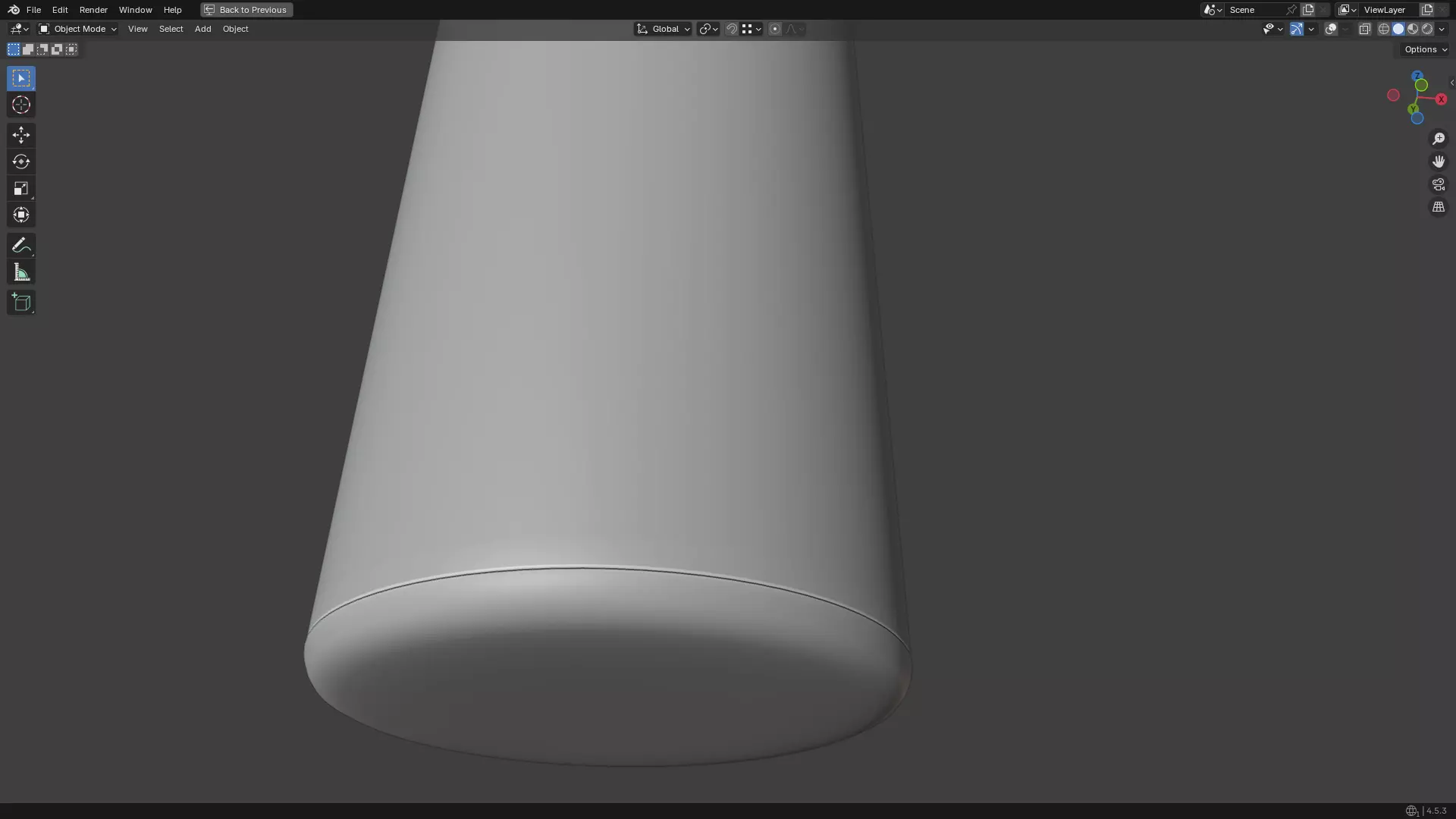Activate the Move tool
The width and height of the screenshot is (1456, 819).
21,135
